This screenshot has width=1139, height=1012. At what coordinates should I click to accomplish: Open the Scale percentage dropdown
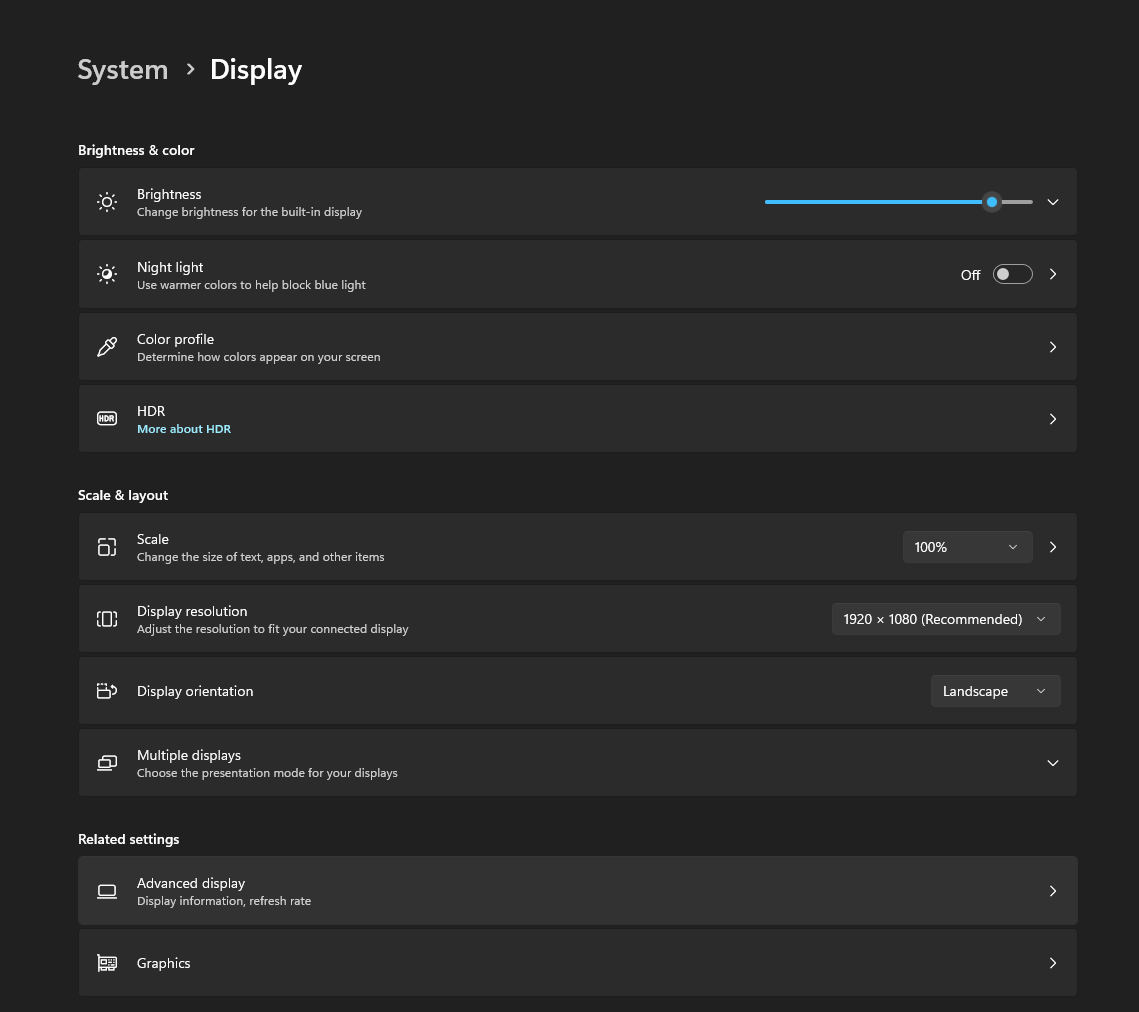click(967, 547)
